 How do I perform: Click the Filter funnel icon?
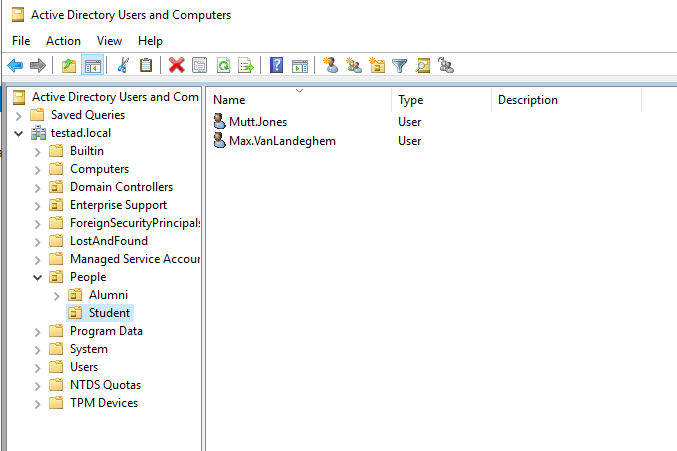[400, 66]
